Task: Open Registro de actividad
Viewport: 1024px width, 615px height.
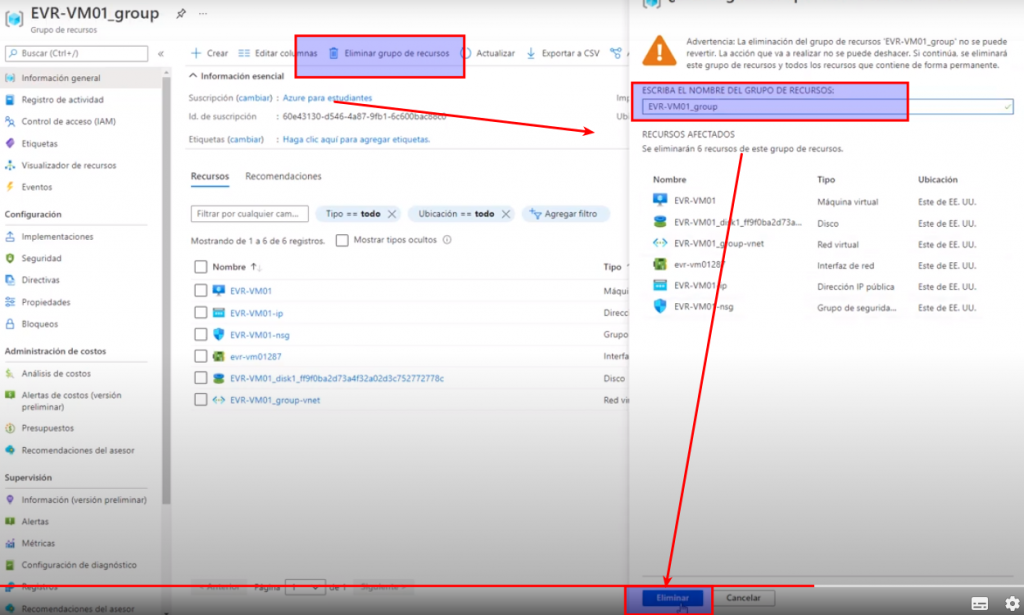Action: tap(62, 100)
